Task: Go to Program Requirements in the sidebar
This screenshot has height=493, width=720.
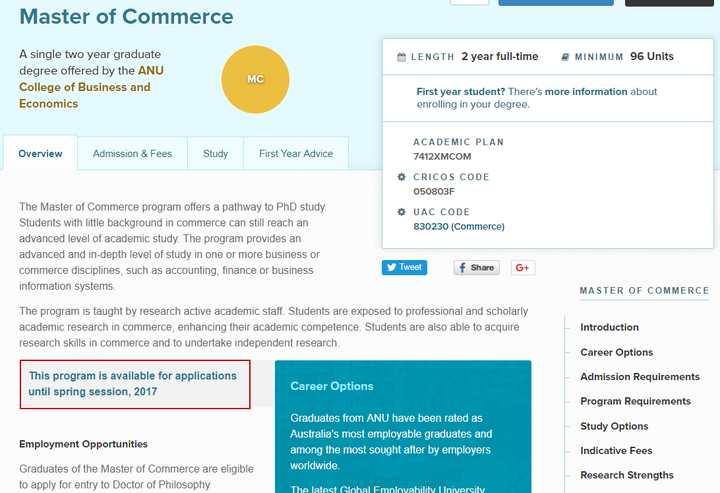Action: click(635, 401)
